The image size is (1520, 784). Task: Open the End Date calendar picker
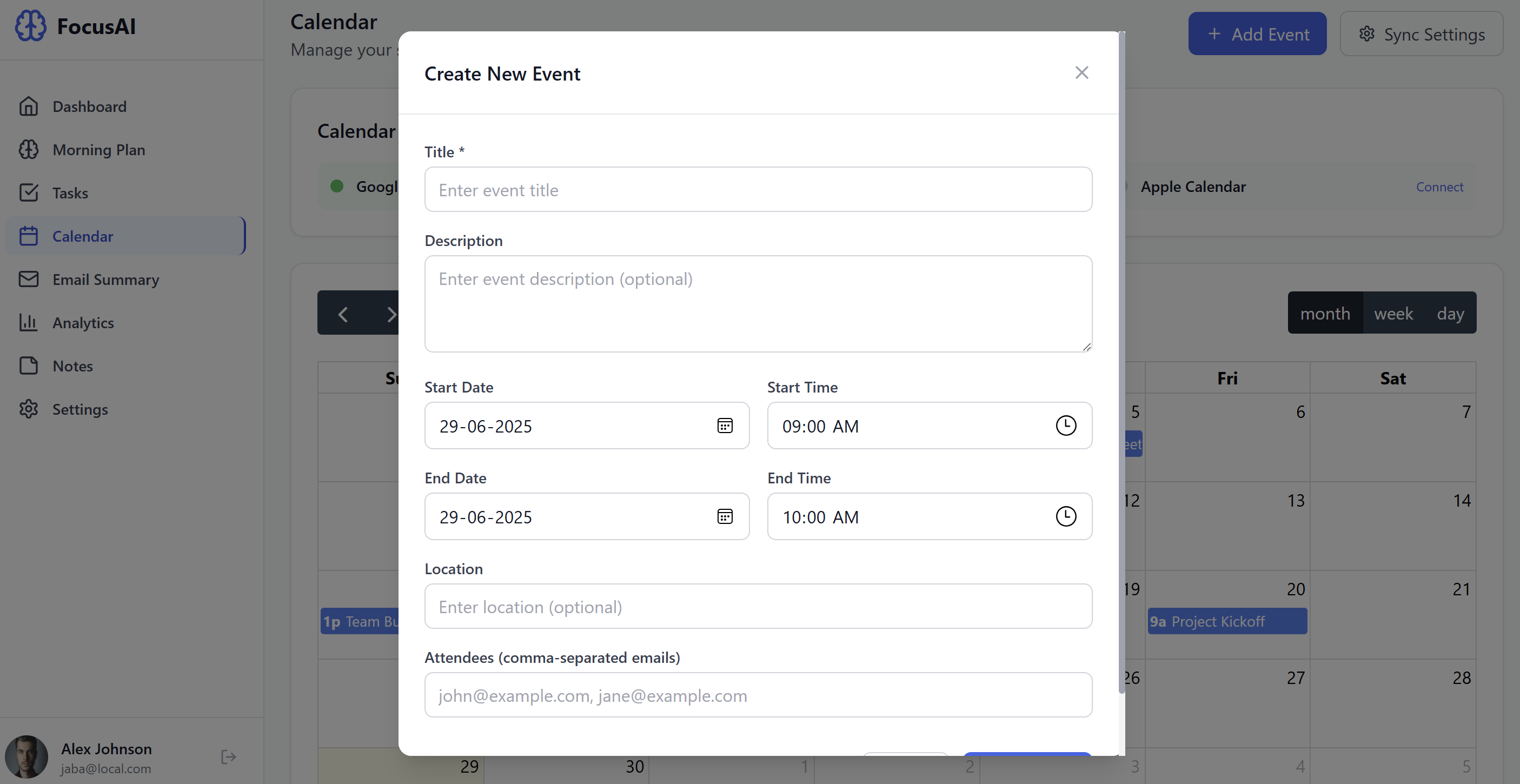pyautogui.click(x=725, y=517)
